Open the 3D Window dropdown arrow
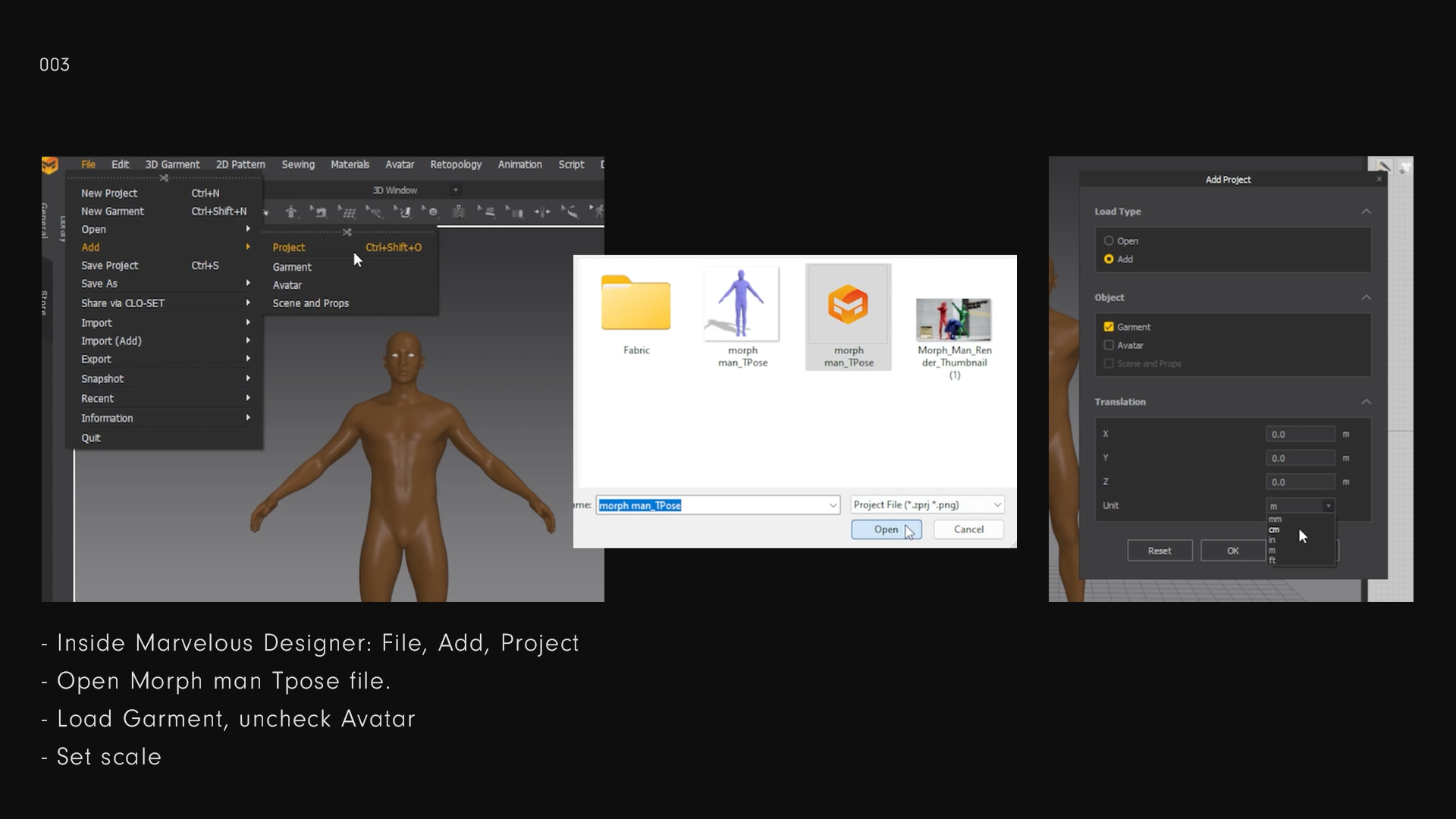 pyautogui.click(x=456, y=190)
